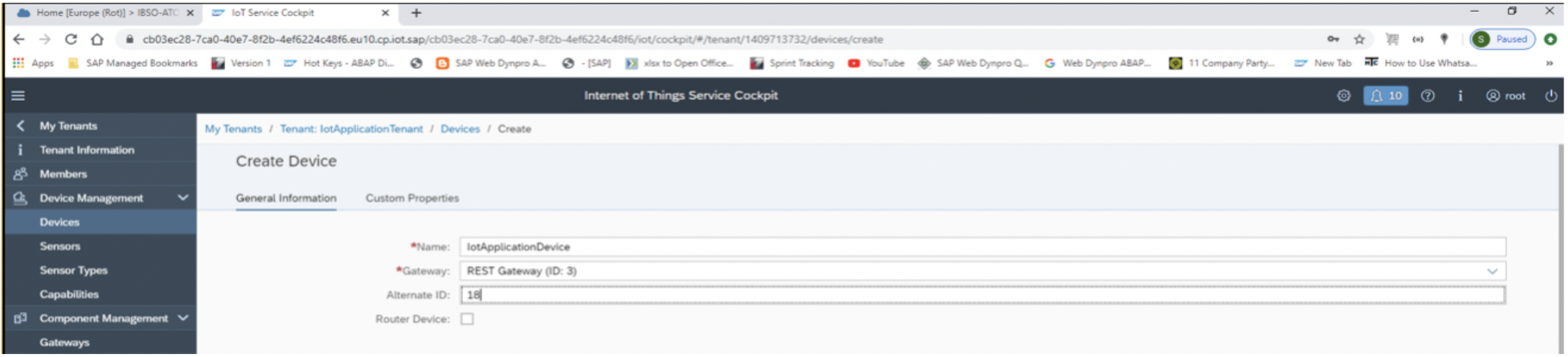Click Tenant: IotApplicationTenant breadcrumb

(x=351, y=129)
